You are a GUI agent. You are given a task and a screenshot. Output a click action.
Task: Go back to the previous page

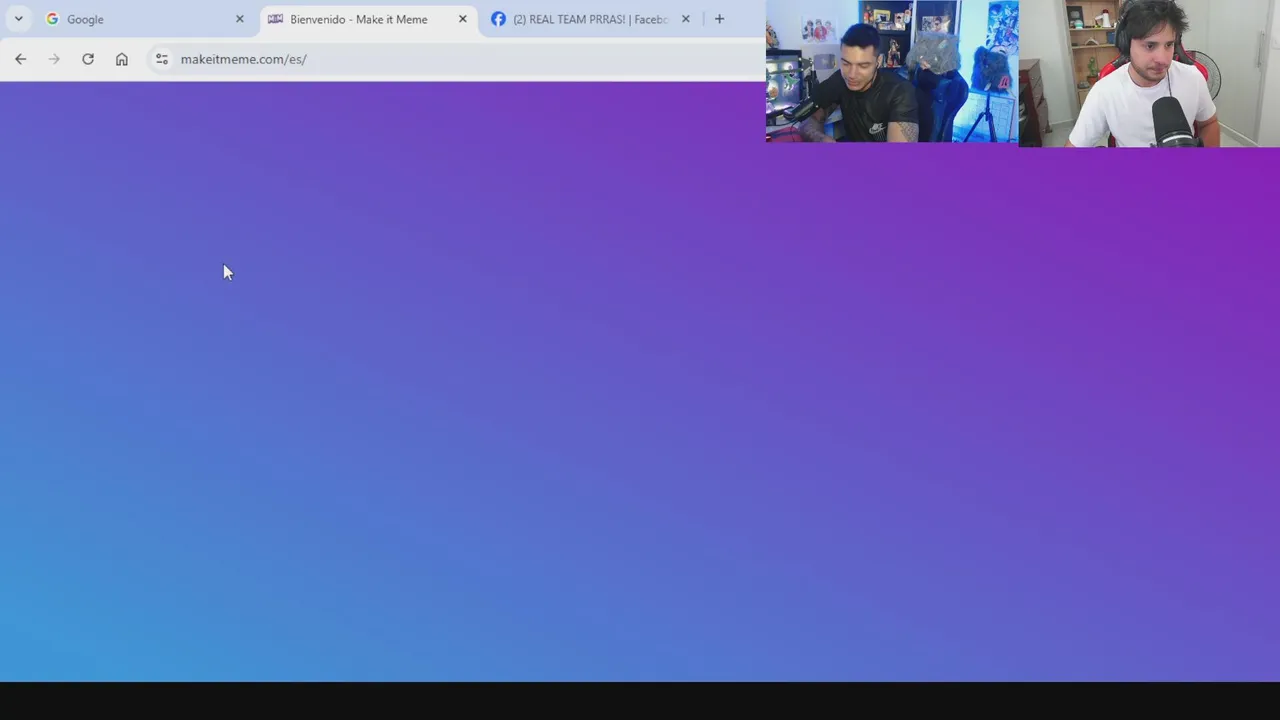(x=21, y=59)
